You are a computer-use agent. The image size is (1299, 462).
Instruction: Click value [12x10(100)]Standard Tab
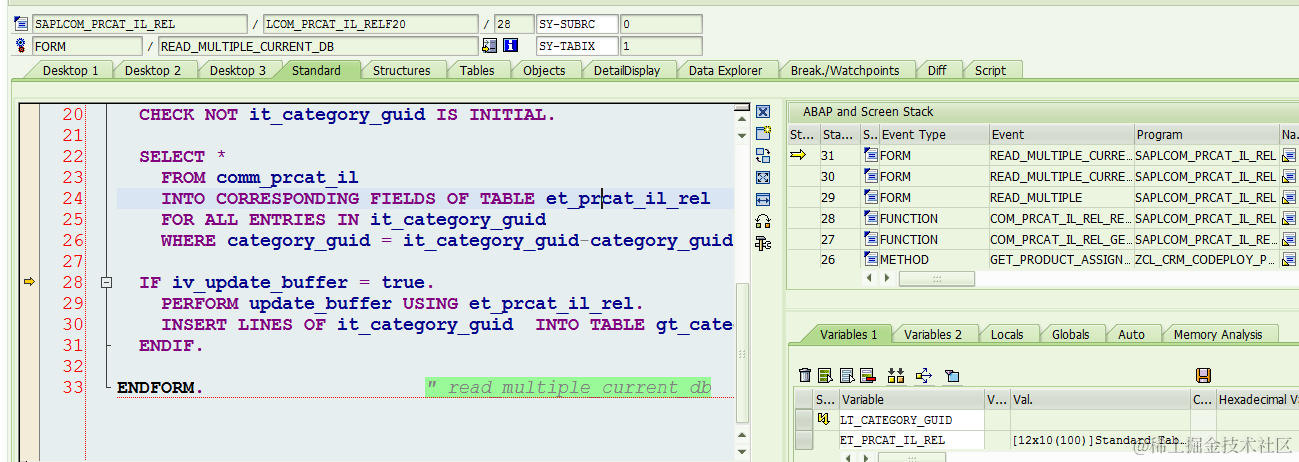coord(1099,440)
